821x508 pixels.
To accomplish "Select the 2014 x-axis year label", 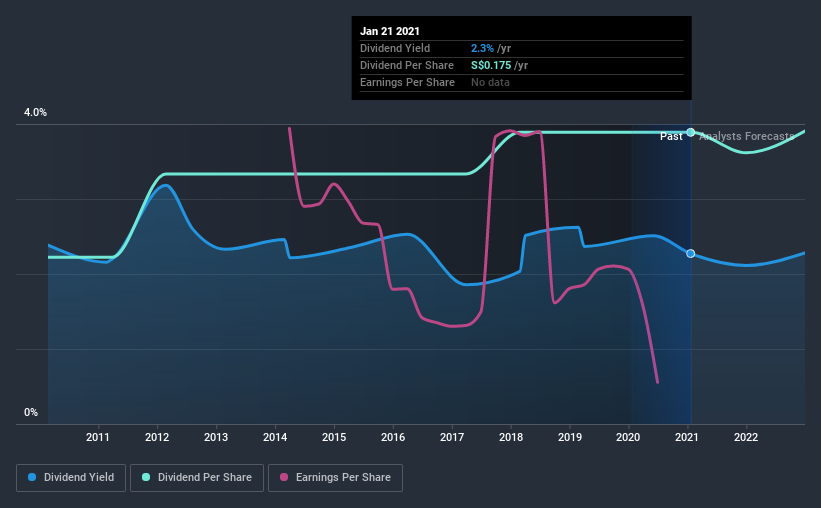I will [275, 437].
